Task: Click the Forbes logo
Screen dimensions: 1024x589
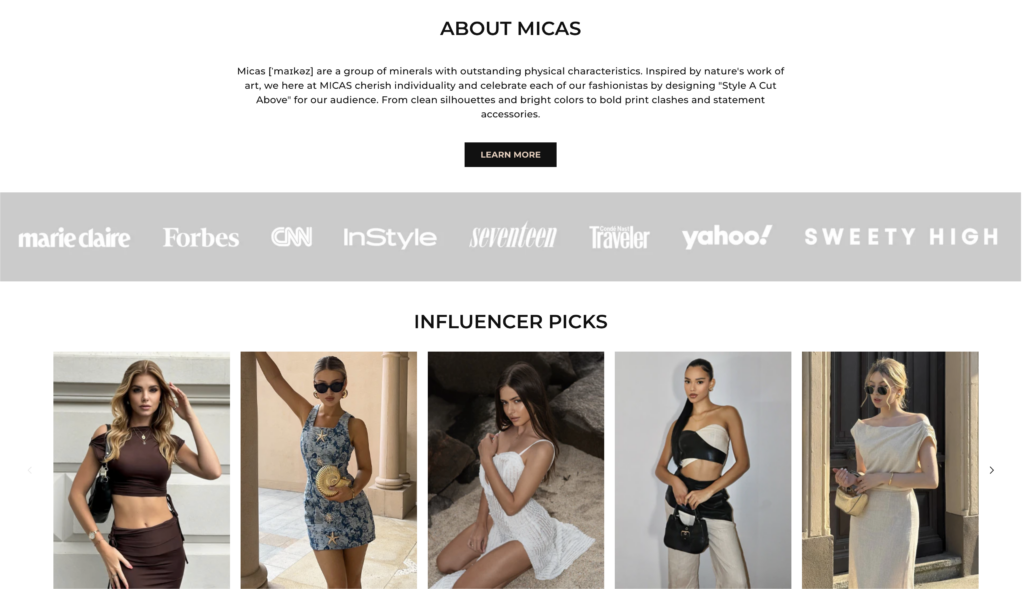Action: [200, 237]
